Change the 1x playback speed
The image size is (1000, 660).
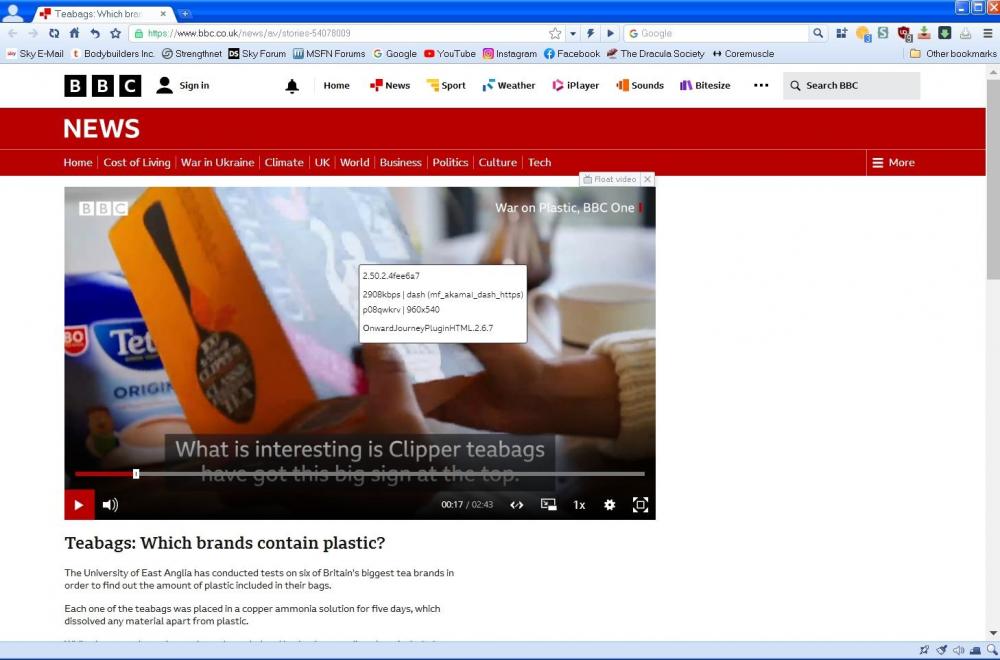coord(579,505)
